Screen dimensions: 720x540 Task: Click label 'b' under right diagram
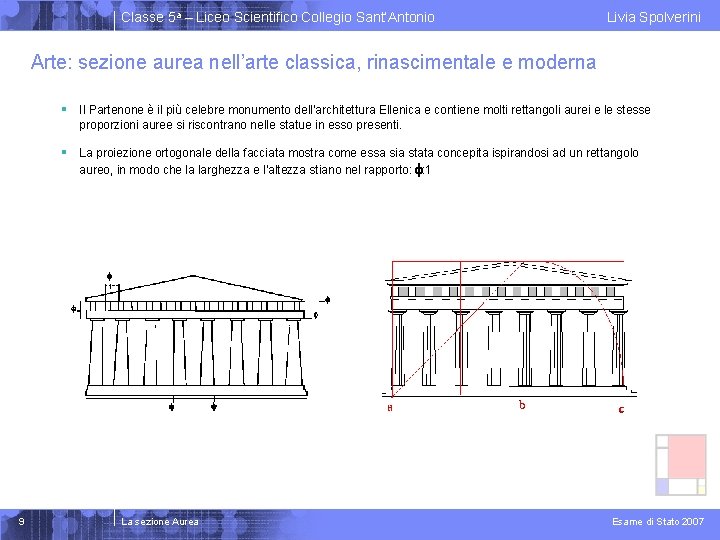click(522, 405)
